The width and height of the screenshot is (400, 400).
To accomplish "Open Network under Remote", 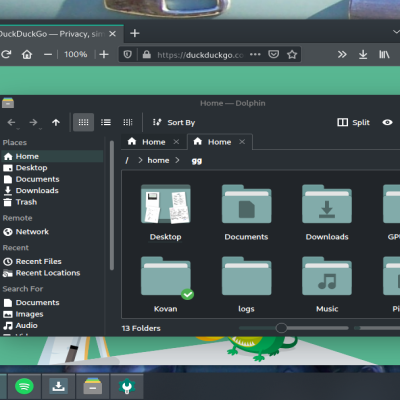I will pyautogui.click(x=52, y=232).
